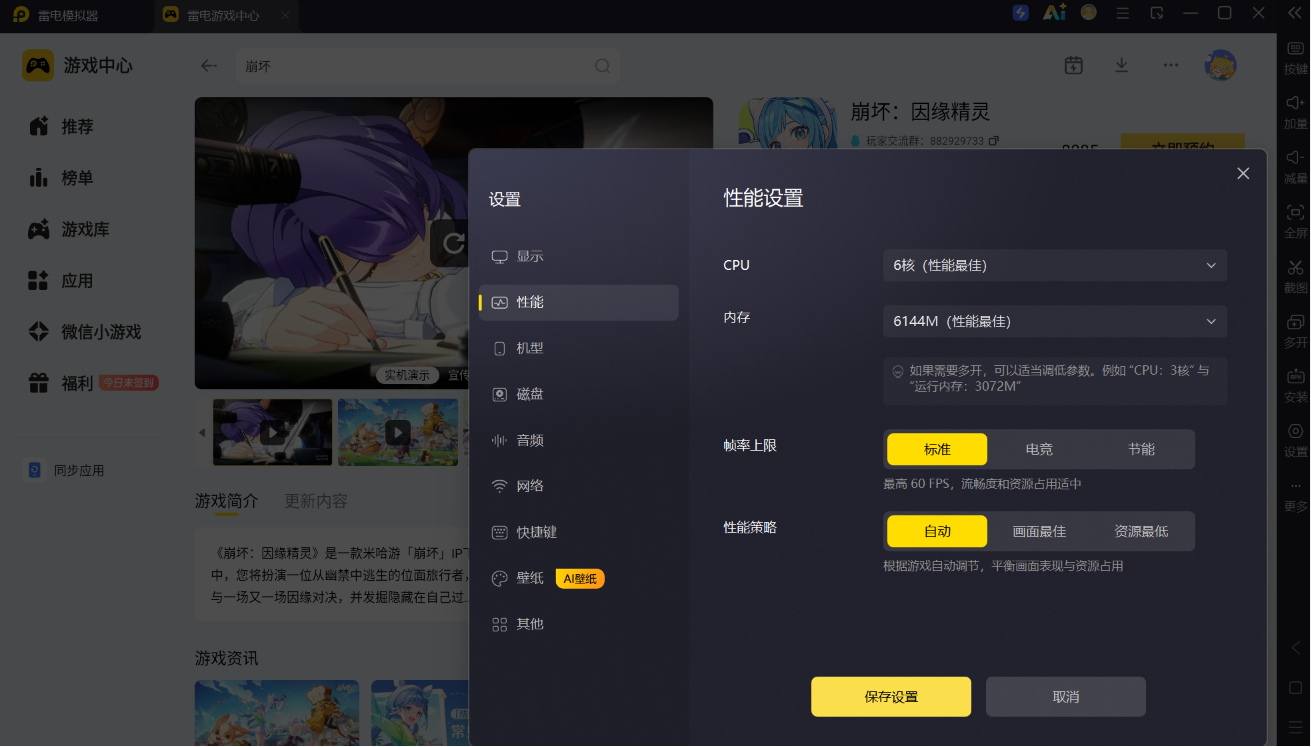Open 机型 settings section

(579, 348)
